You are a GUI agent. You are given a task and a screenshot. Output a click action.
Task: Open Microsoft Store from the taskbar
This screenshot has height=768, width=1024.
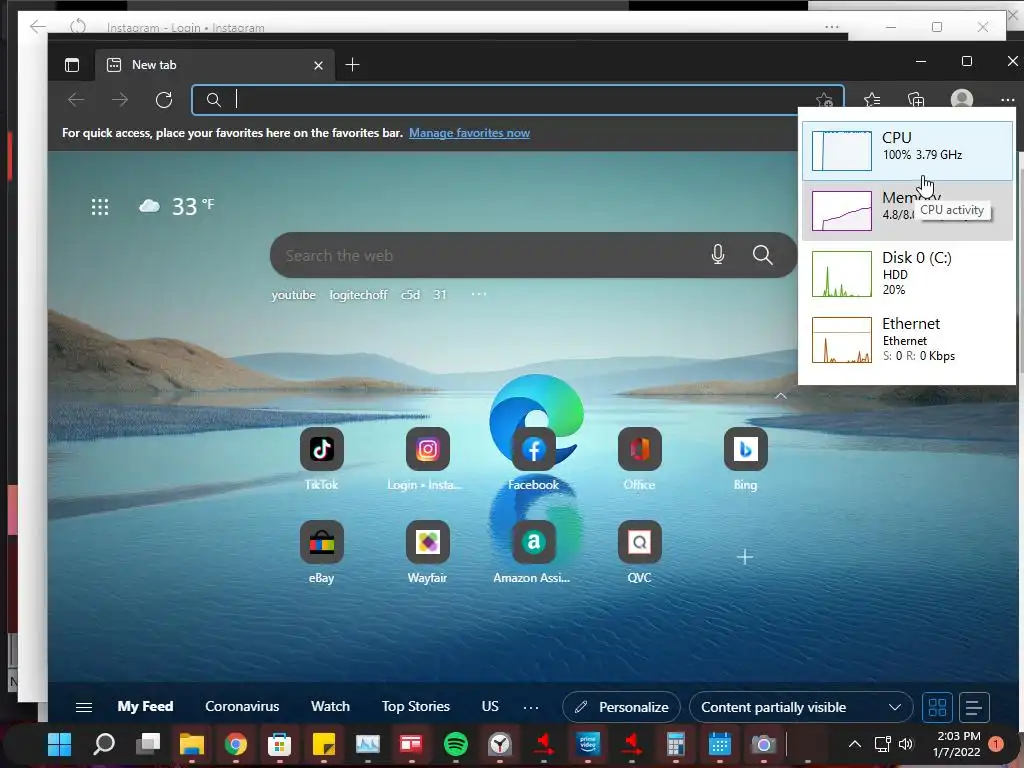click(280, 744)
